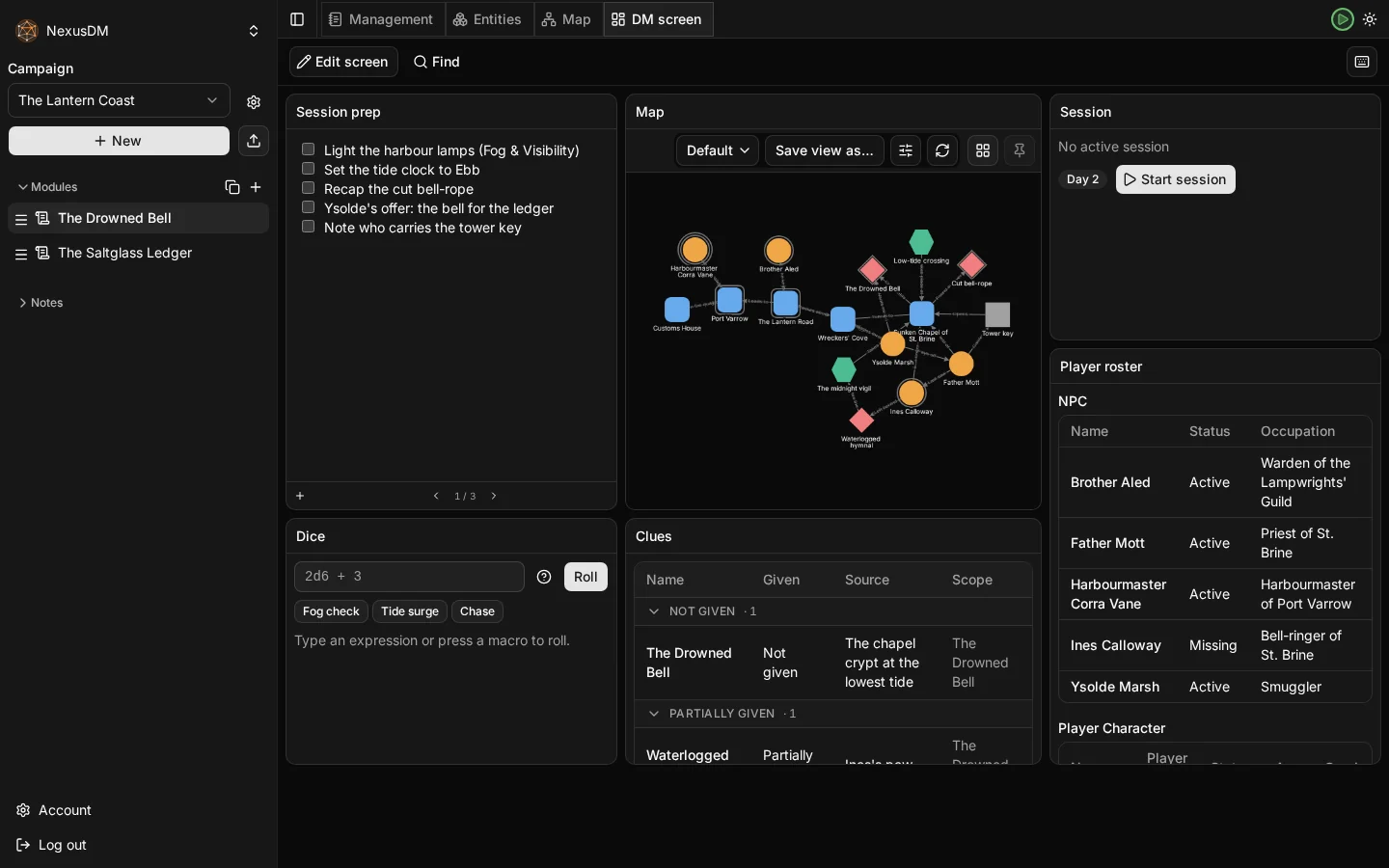Open The Lantern Coast campaign dropdown
The height and width of the screenshot is (868, 1389).
119,100
